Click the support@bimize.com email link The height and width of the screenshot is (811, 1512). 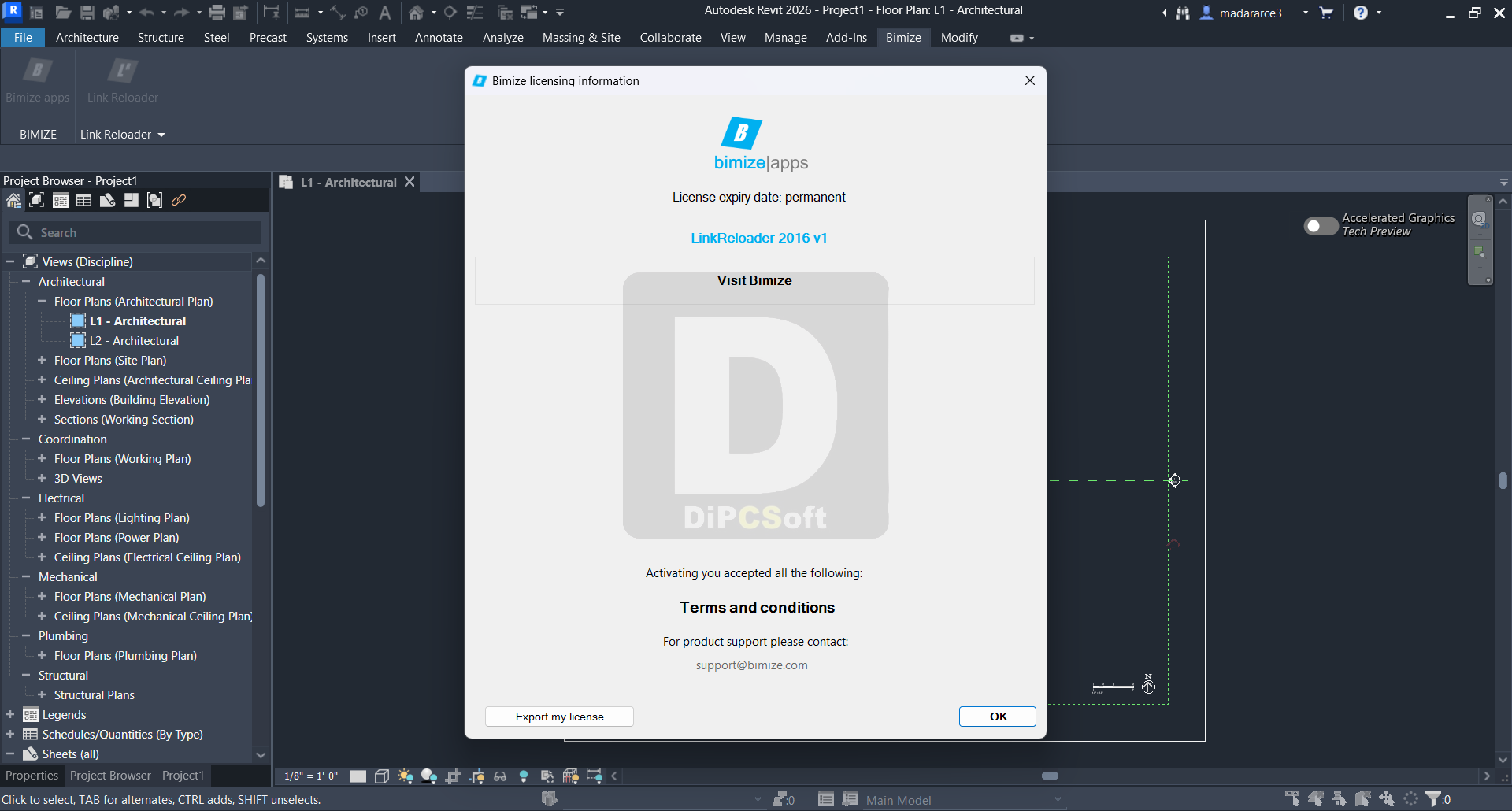click(x=751, y=665)
